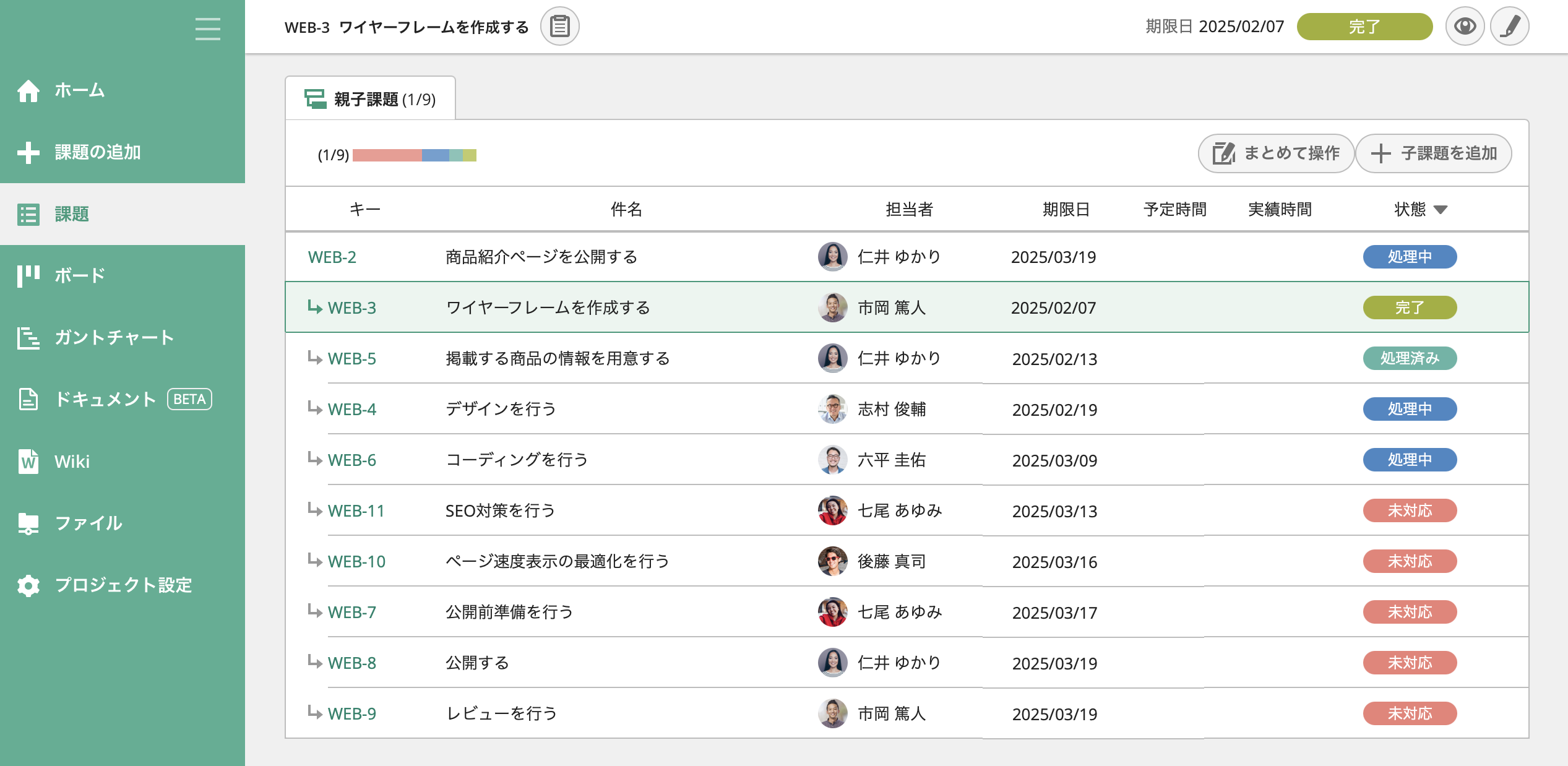This screenshot has width=1568, height=766.
Task: Click 七尾 あゆみ avatar in WEB-7 row
Action: (832, 612)
